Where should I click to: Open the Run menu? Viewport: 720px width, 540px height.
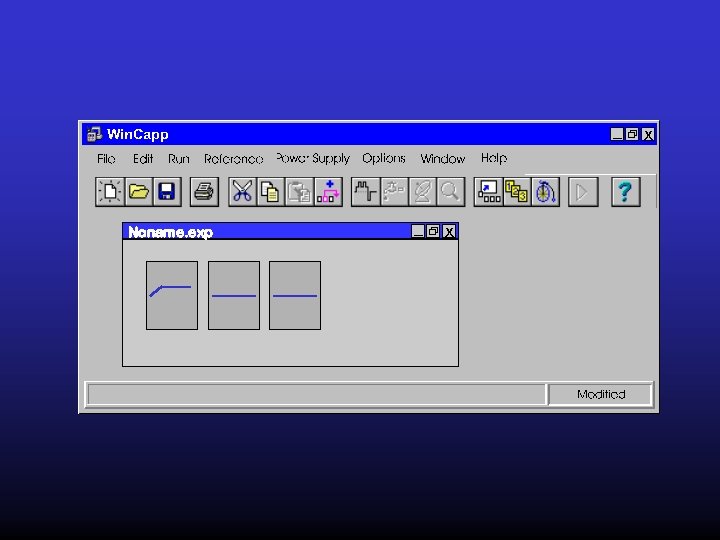(x=179, y=159)
